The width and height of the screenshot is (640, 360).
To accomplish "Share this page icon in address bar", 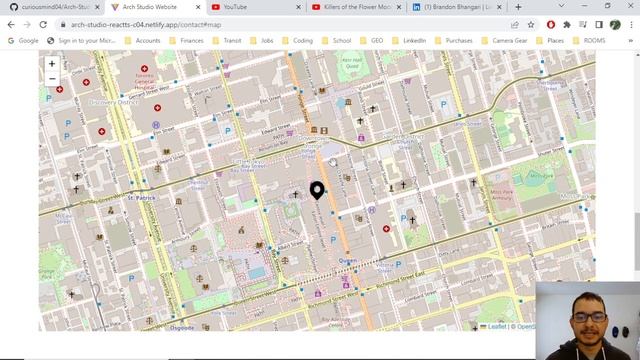I will pos(515,25).
